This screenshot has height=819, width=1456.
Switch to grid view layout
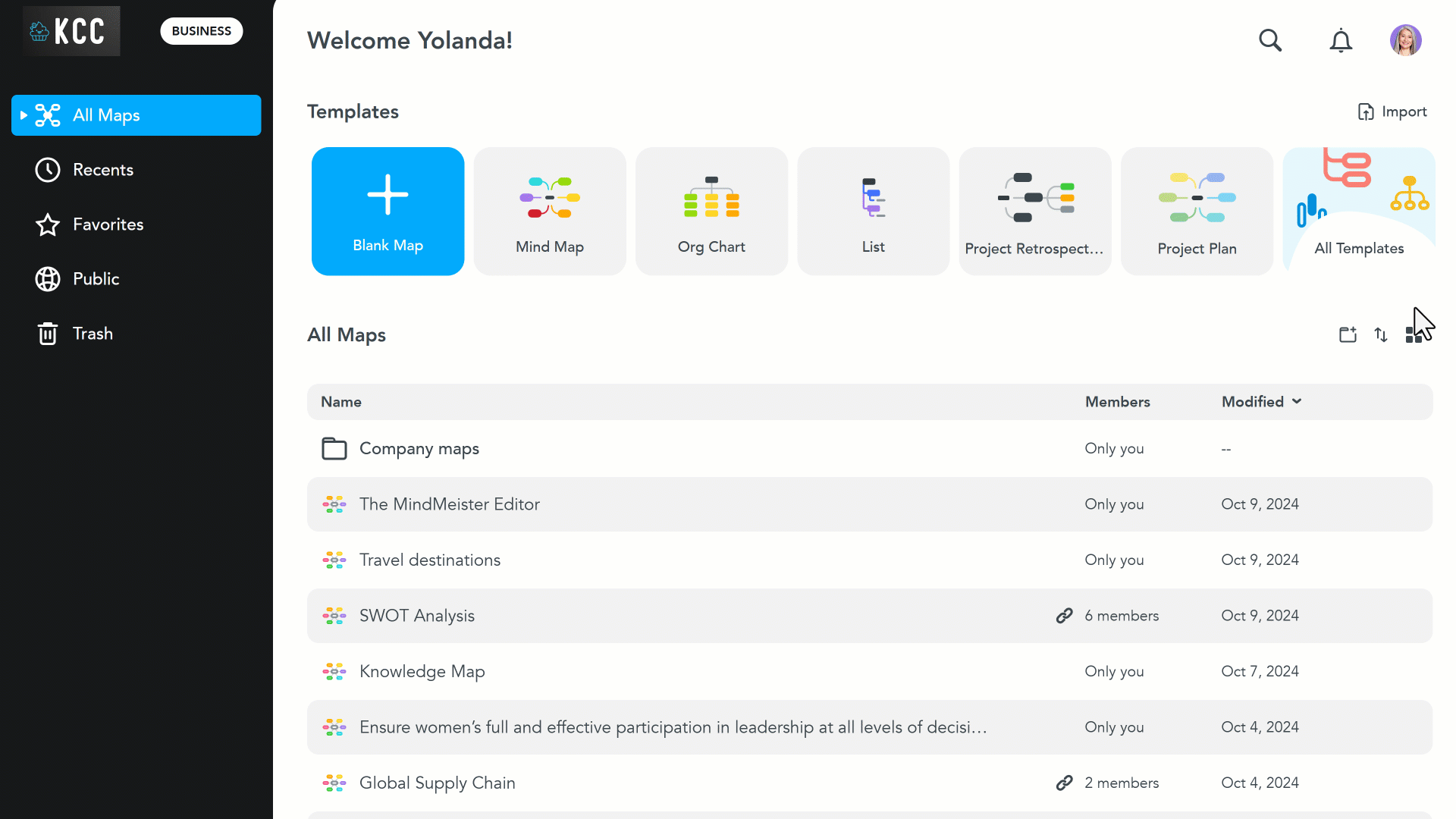(1414, 334)
